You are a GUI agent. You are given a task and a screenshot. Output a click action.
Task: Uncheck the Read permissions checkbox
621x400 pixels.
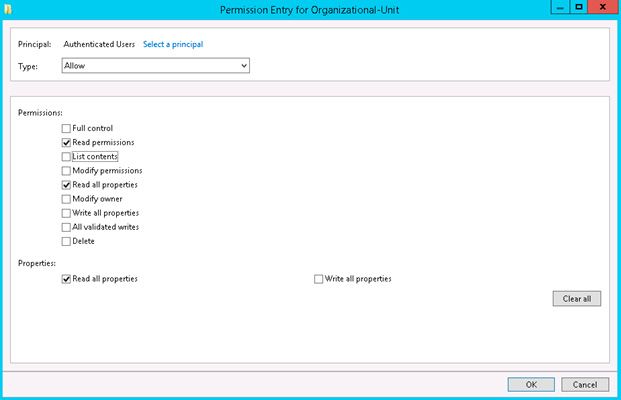66,143
